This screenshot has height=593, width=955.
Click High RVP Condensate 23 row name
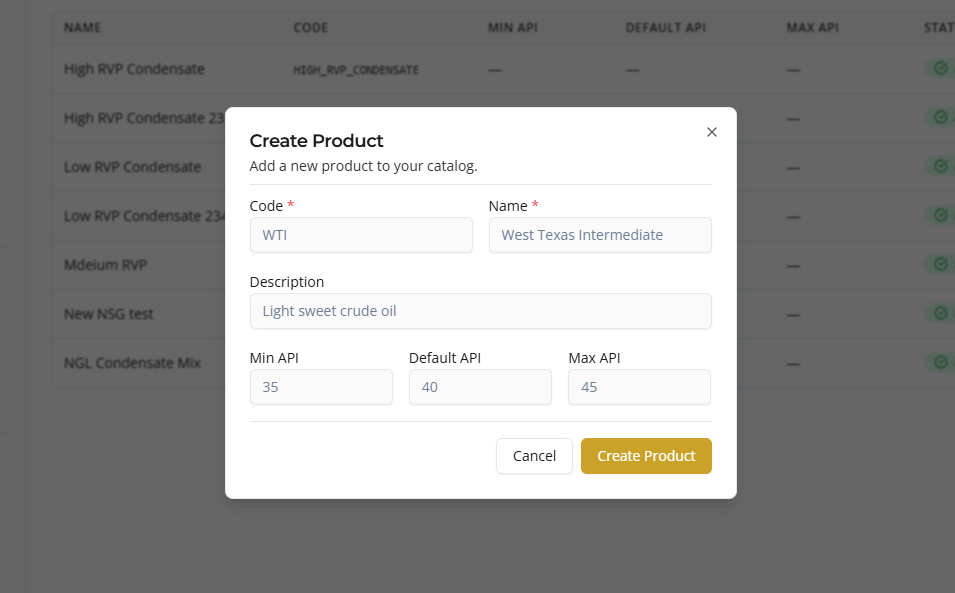coord(144,118)
